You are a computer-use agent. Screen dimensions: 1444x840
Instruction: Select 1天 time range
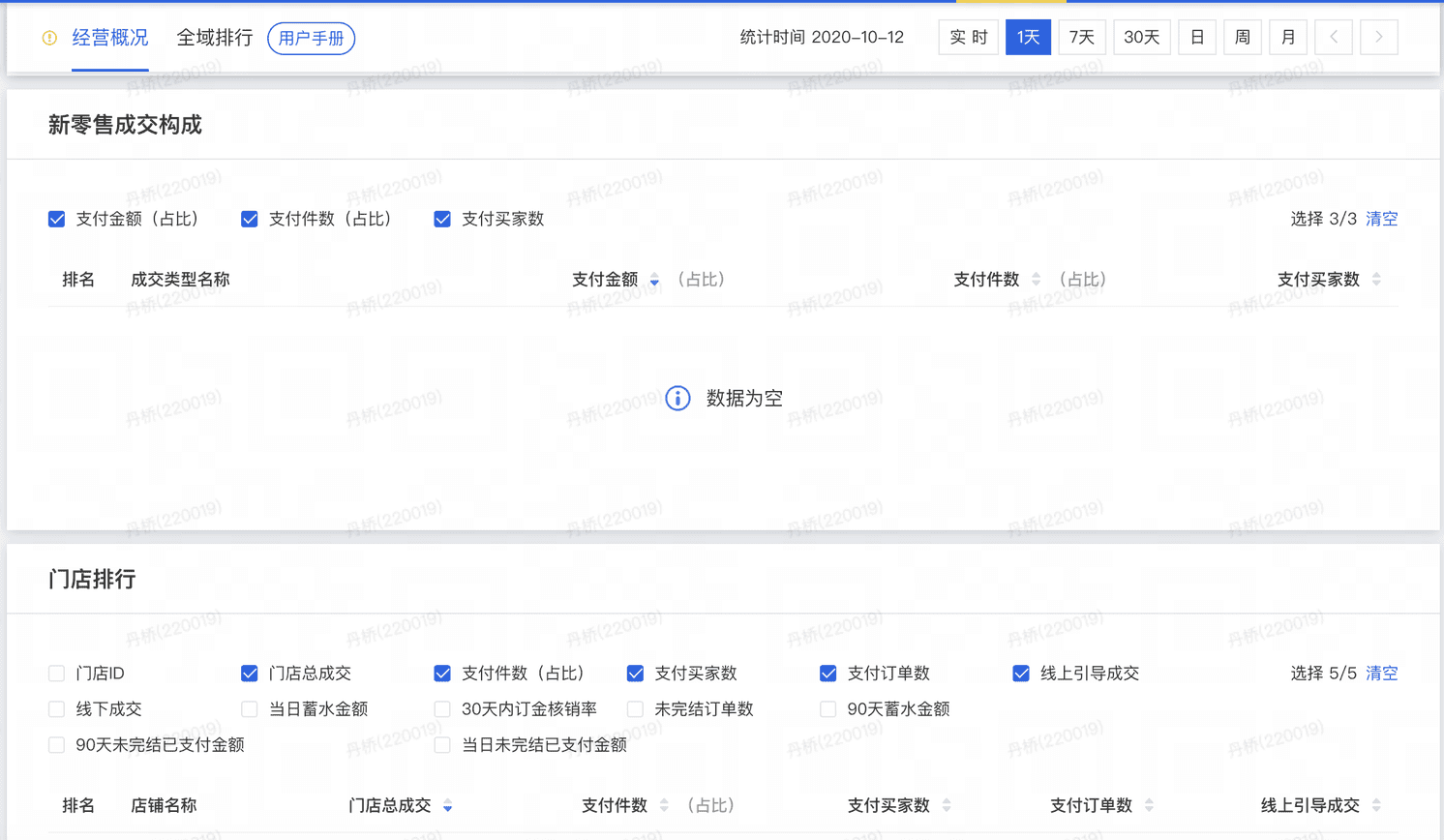(x=1028, y=37)
